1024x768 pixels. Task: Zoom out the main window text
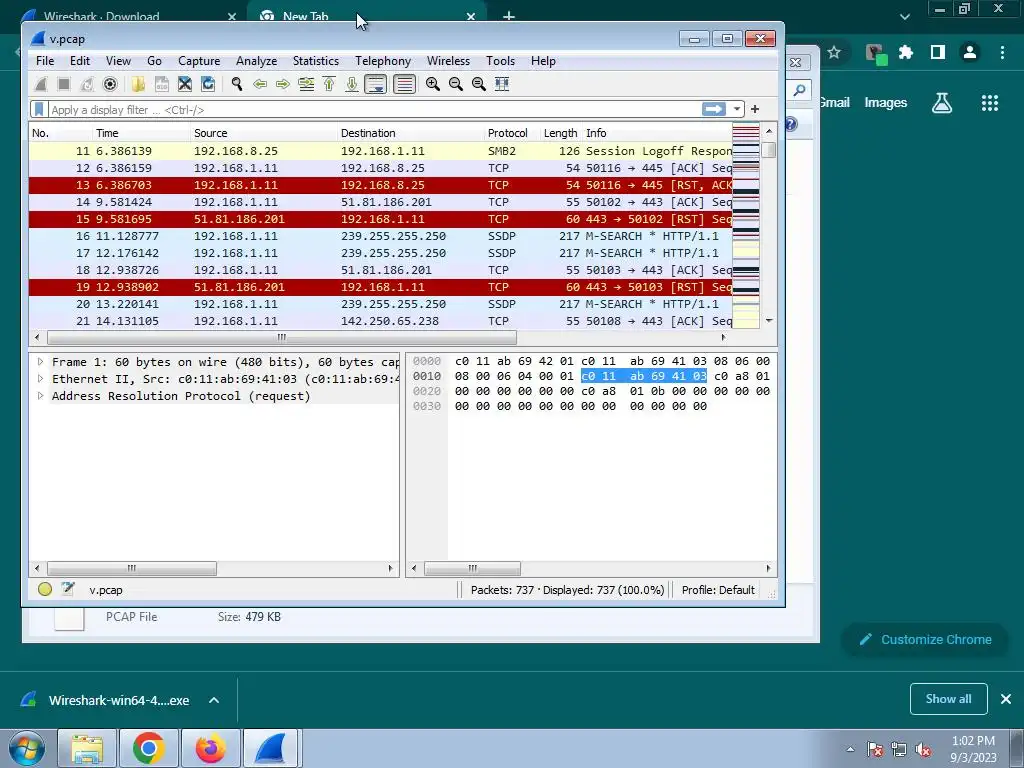(x=456, y=84)
